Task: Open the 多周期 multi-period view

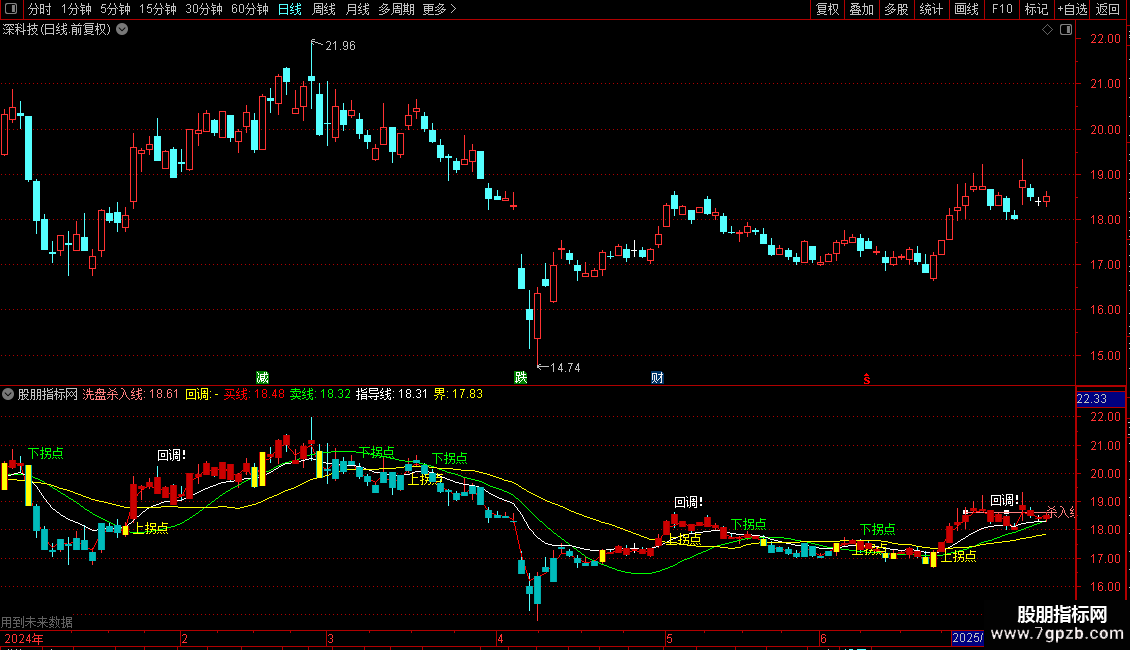Action: (396, 9)
